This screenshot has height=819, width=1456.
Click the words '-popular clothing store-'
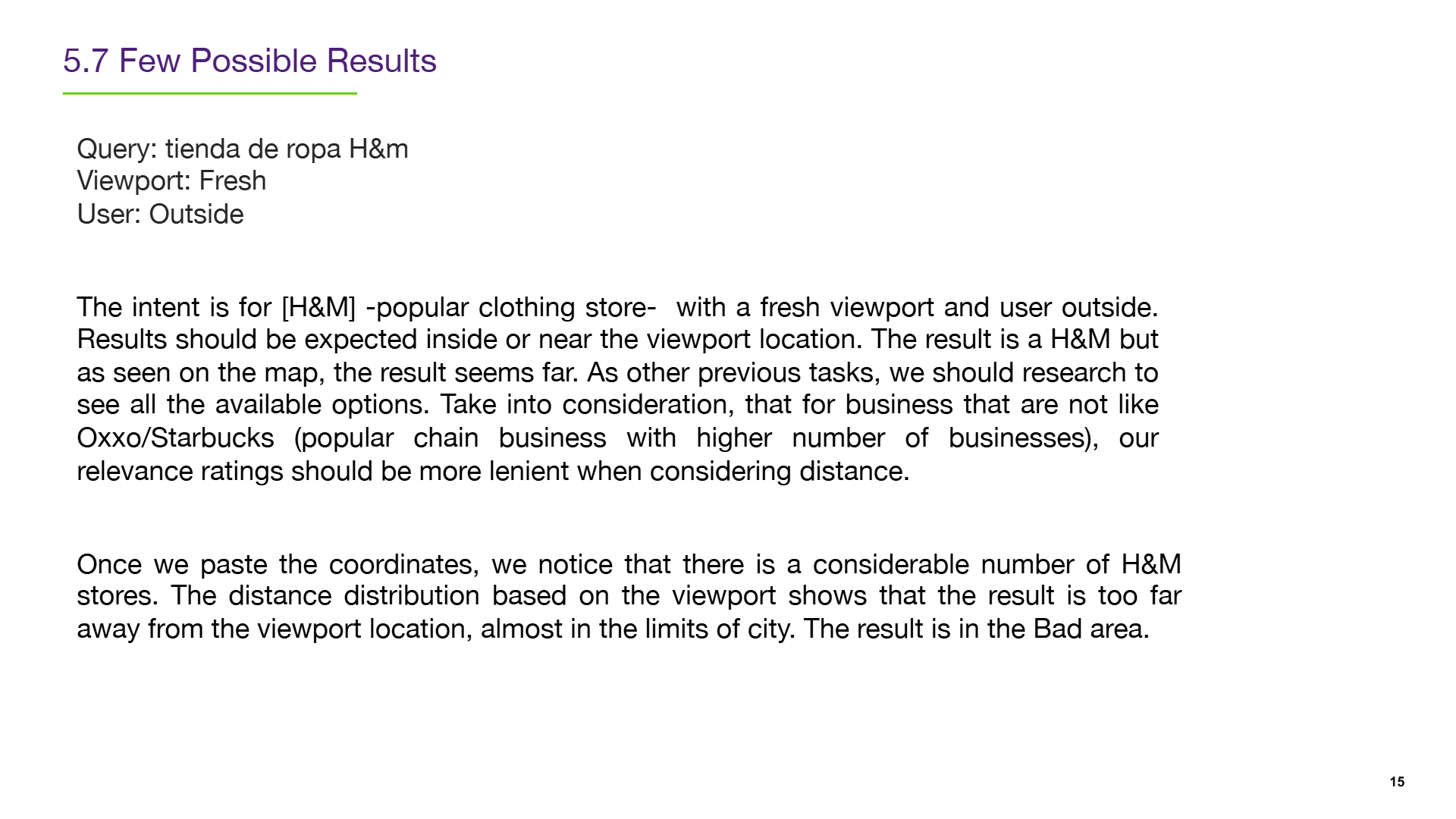click(510, 308)
